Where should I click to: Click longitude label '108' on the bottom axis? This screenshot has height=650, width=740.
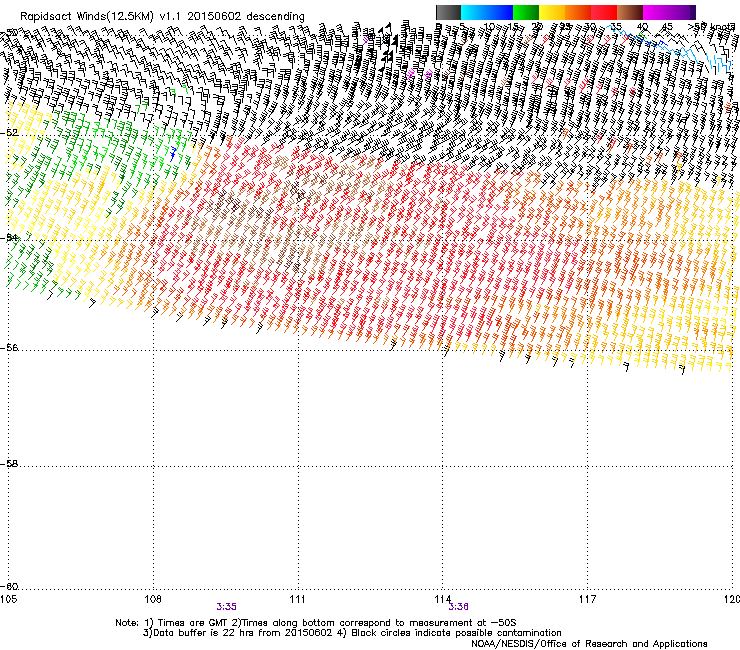tap(153, 599)
